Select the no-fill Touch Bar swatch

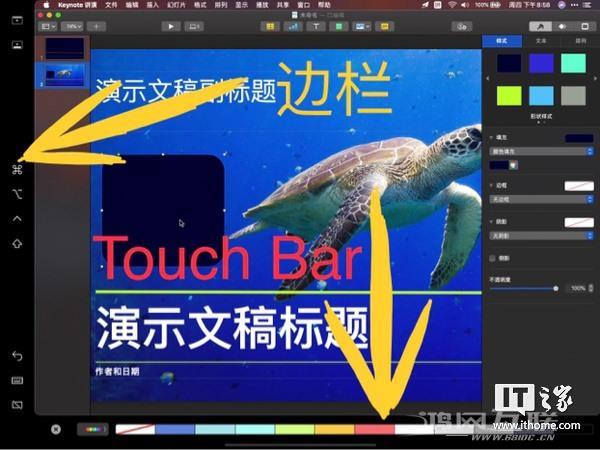click(x=135, y=429)
